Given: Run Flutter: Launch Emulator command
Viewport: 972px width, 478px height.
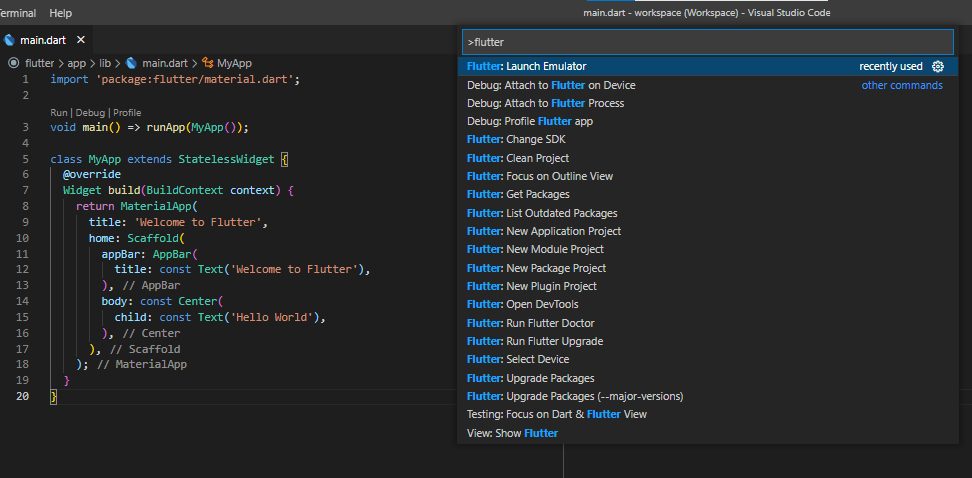Looking at the screenshot, I should coord(708,66).
